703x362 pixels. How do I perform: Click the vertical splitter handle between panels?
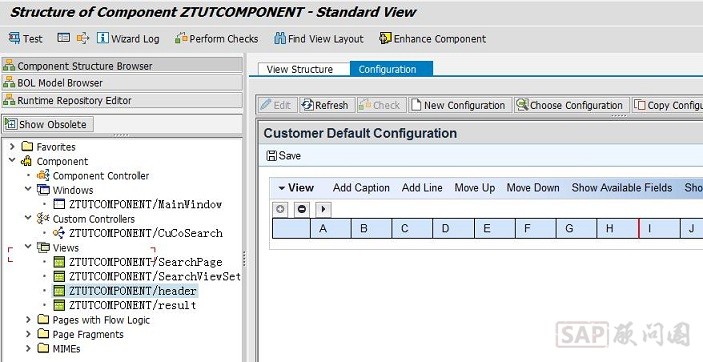244,259
